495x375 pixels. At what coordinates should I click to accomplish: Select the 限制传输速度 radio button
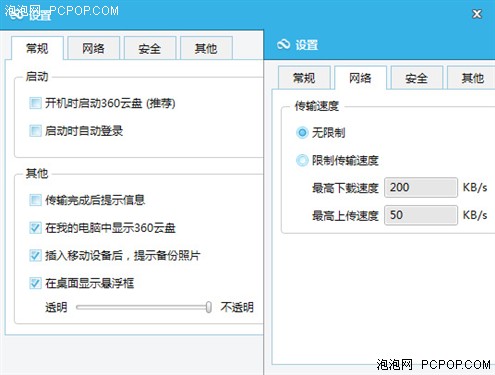tap(302, 160)
